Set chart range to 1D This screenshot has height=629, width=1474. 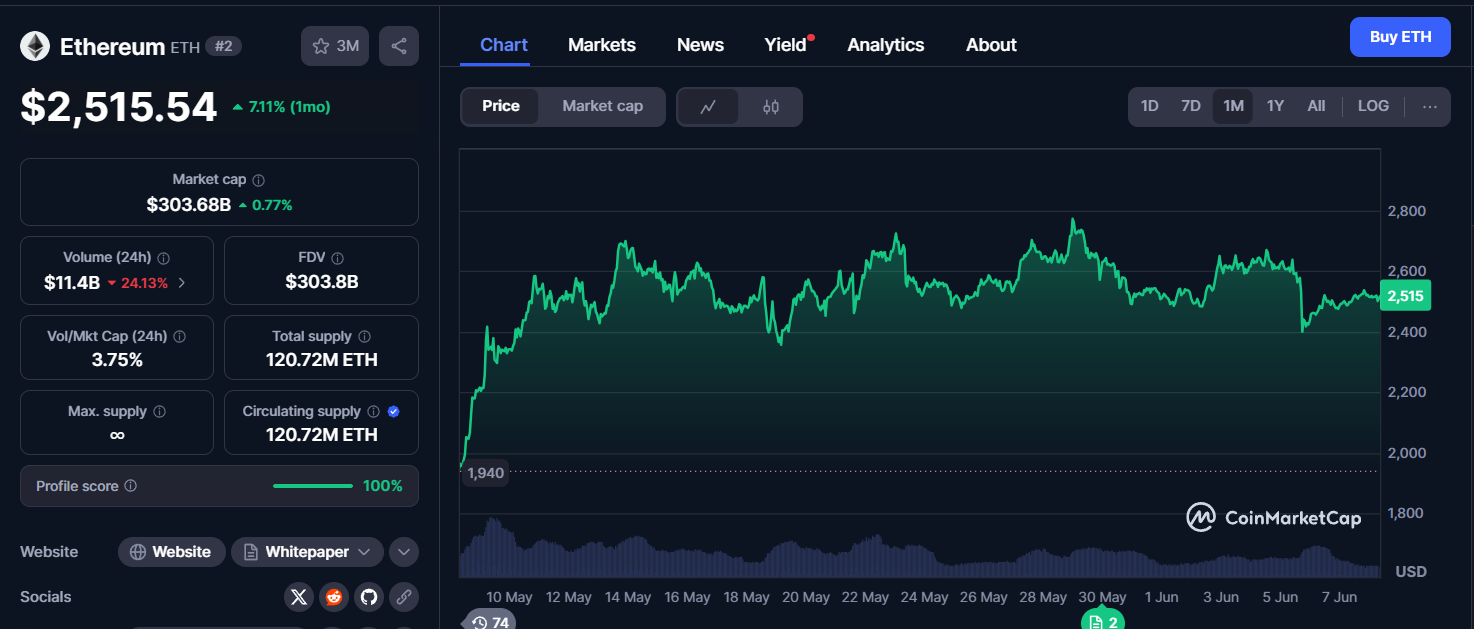pos(1150,106)
